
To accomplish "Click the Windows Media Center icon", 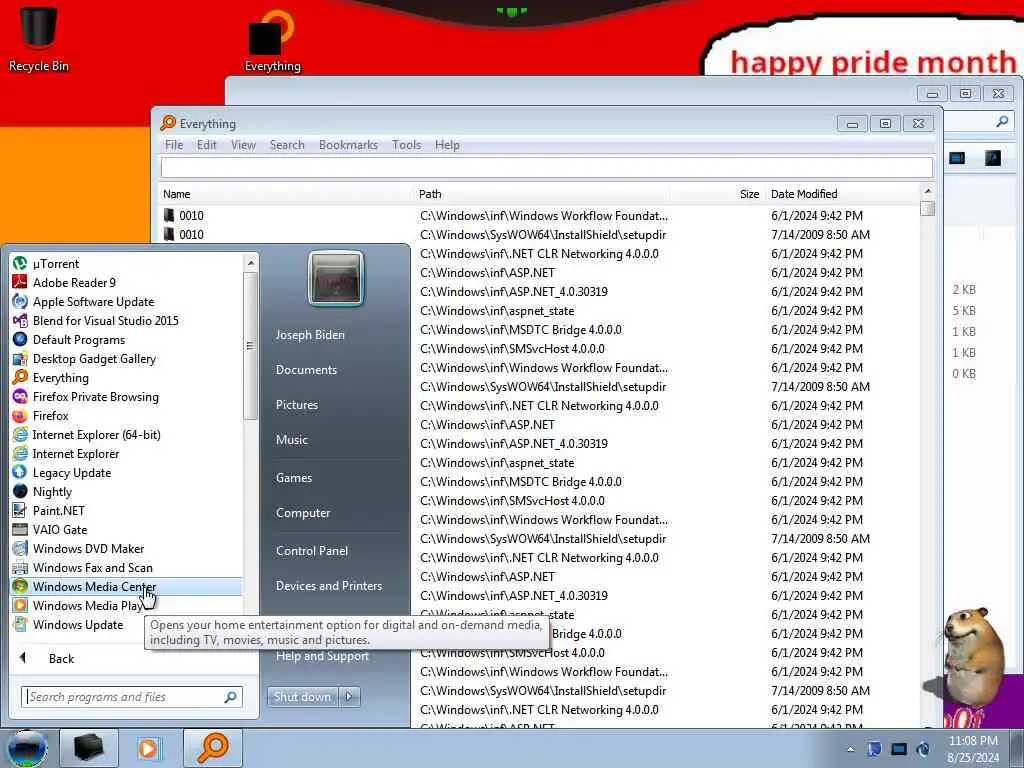I will [x=20, y=586].
